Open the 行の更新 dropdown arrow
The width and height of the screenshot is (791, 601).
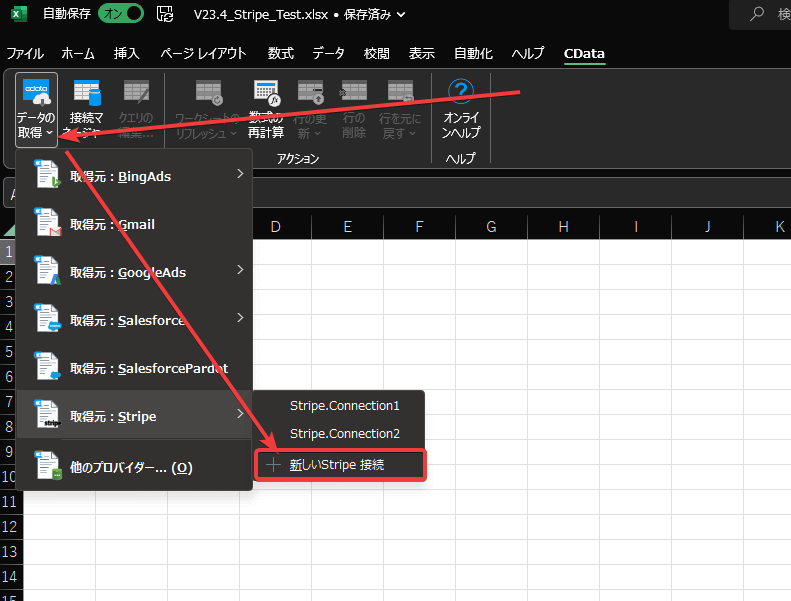[317, 134]
